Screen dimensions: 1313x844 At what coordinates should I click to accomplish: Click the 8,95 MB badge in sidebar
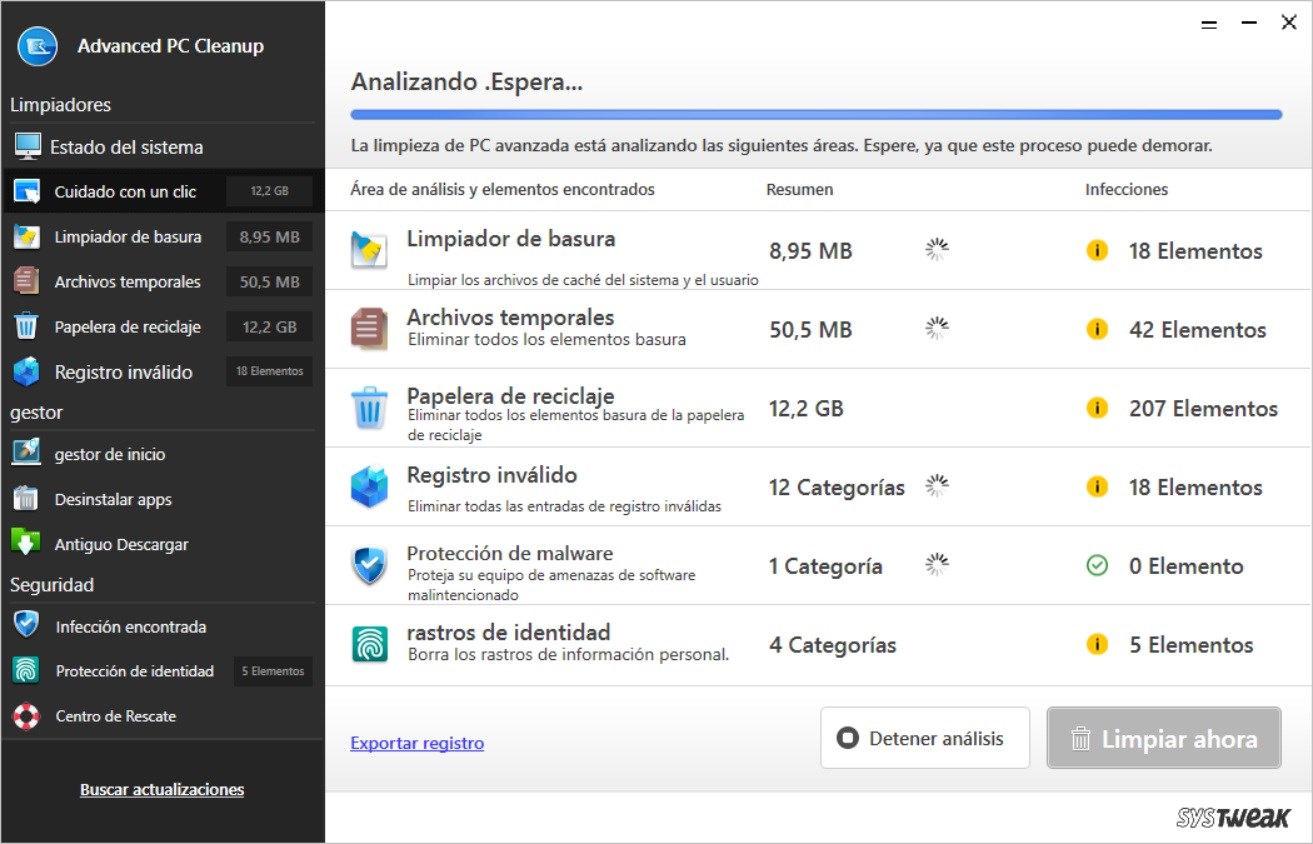coord(269,236)
